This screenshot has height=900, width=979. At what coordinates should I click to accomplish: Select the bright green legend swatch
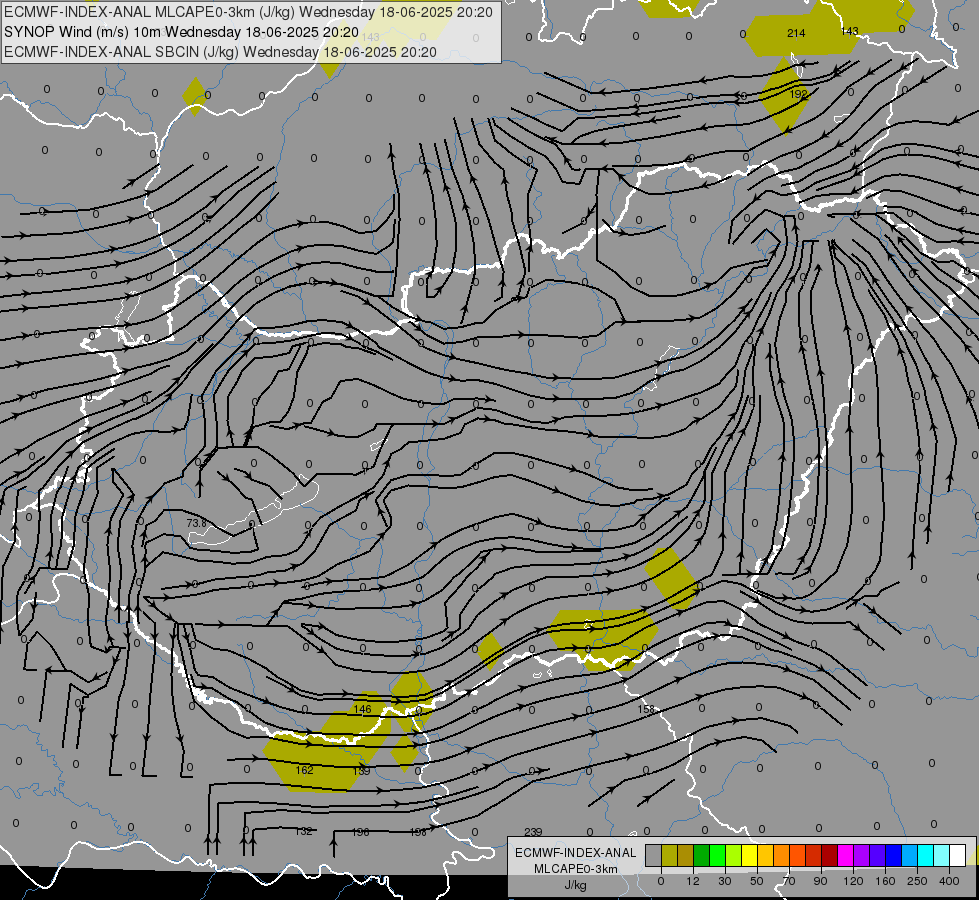pyautogui.click(x=717, y=856)
